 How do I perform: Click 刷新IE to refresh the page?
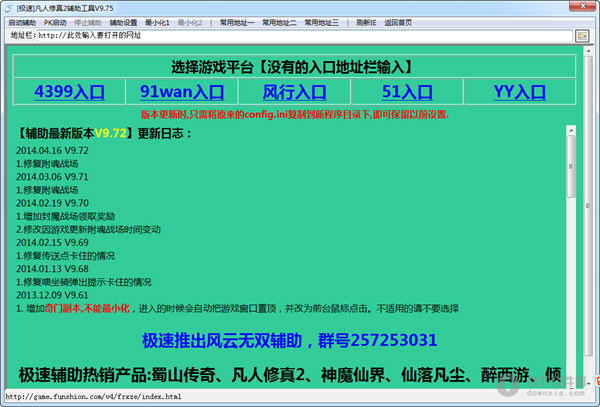click(x=366, y=23)
